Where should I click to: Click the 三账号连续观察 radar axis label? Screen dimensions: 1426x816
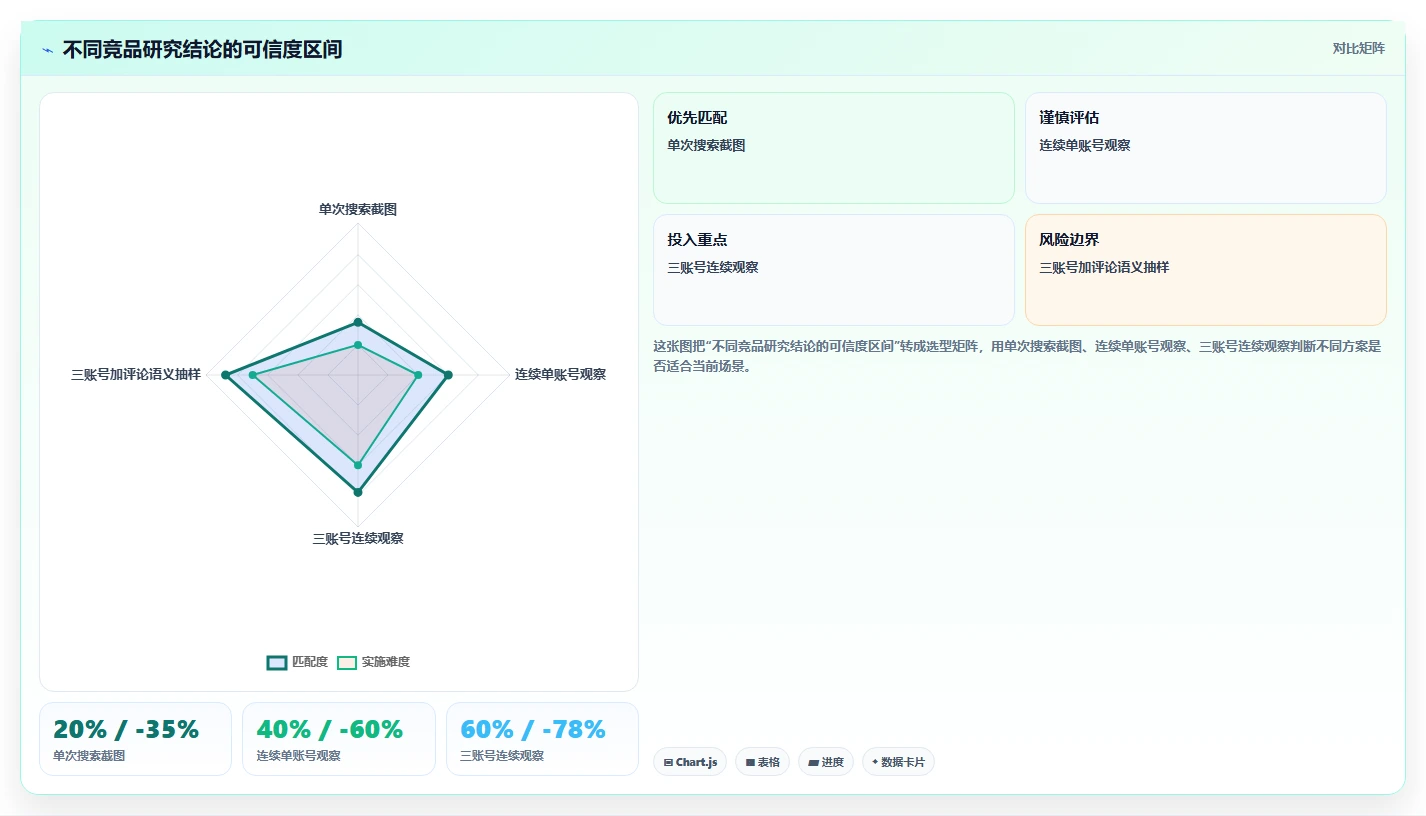click(x=358, y=538)
